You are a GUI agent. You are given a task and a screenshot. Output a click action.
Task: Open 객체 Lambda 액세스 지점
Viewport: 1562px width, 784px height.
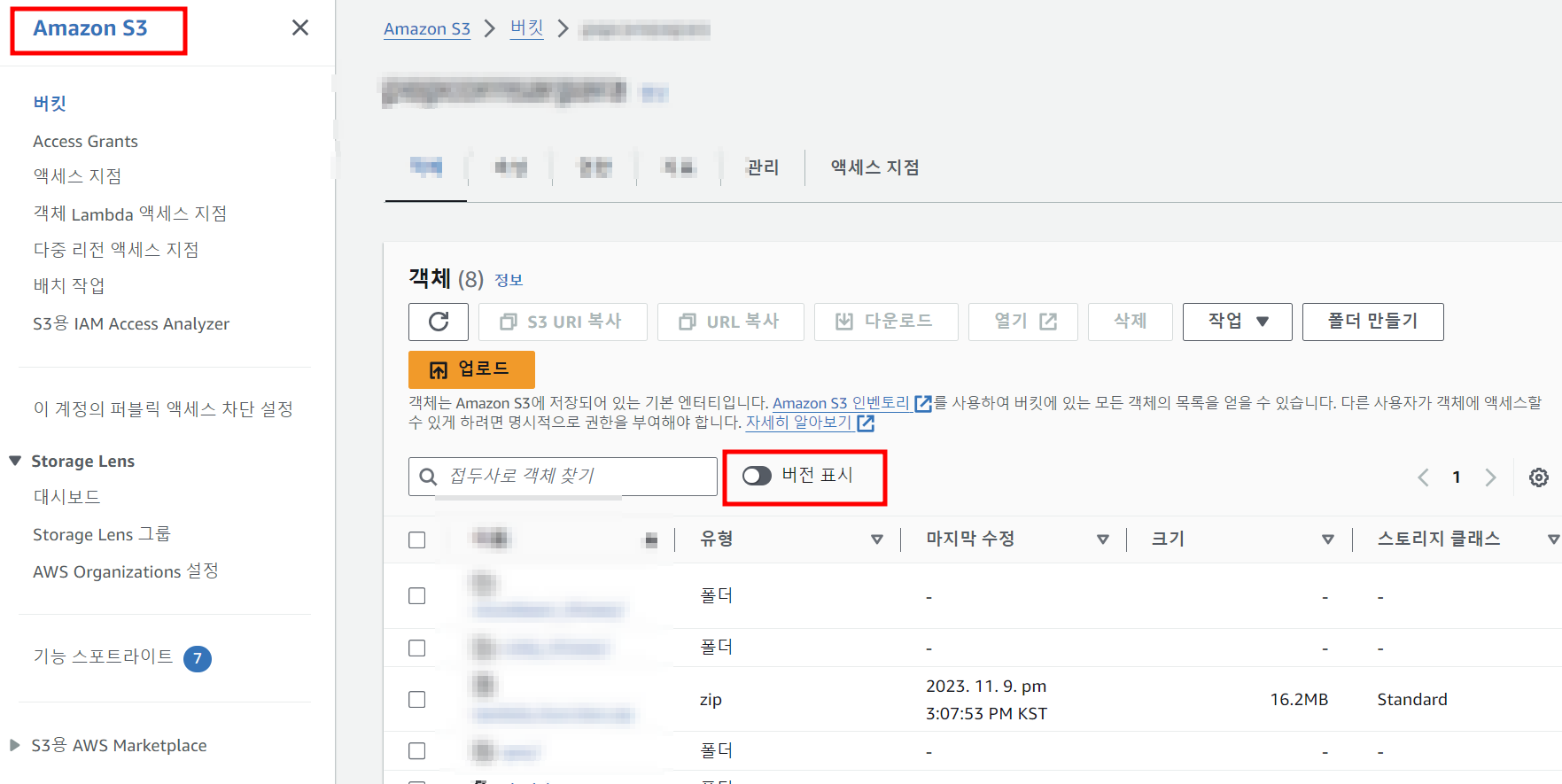(130, 213)
